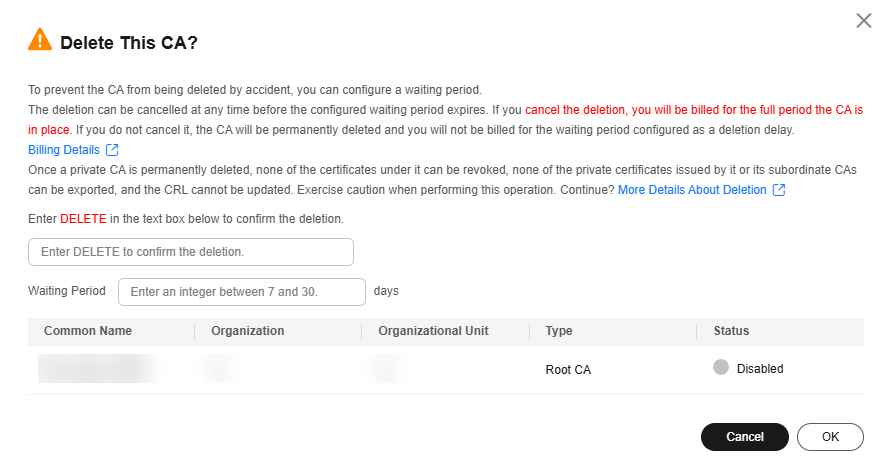Click the Waiting Period days input field
The image size is (891, 472).
coord(242,292)
